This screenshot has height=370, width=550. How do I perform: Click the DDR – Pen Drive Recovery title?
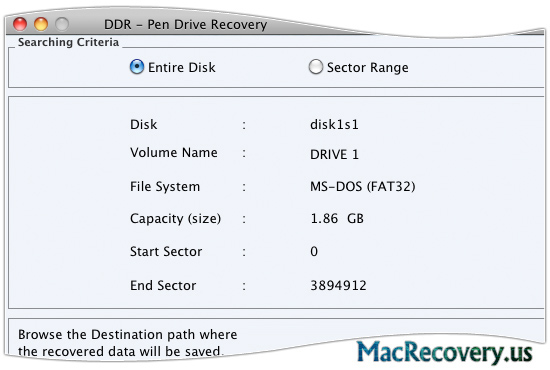pos(186,25)
